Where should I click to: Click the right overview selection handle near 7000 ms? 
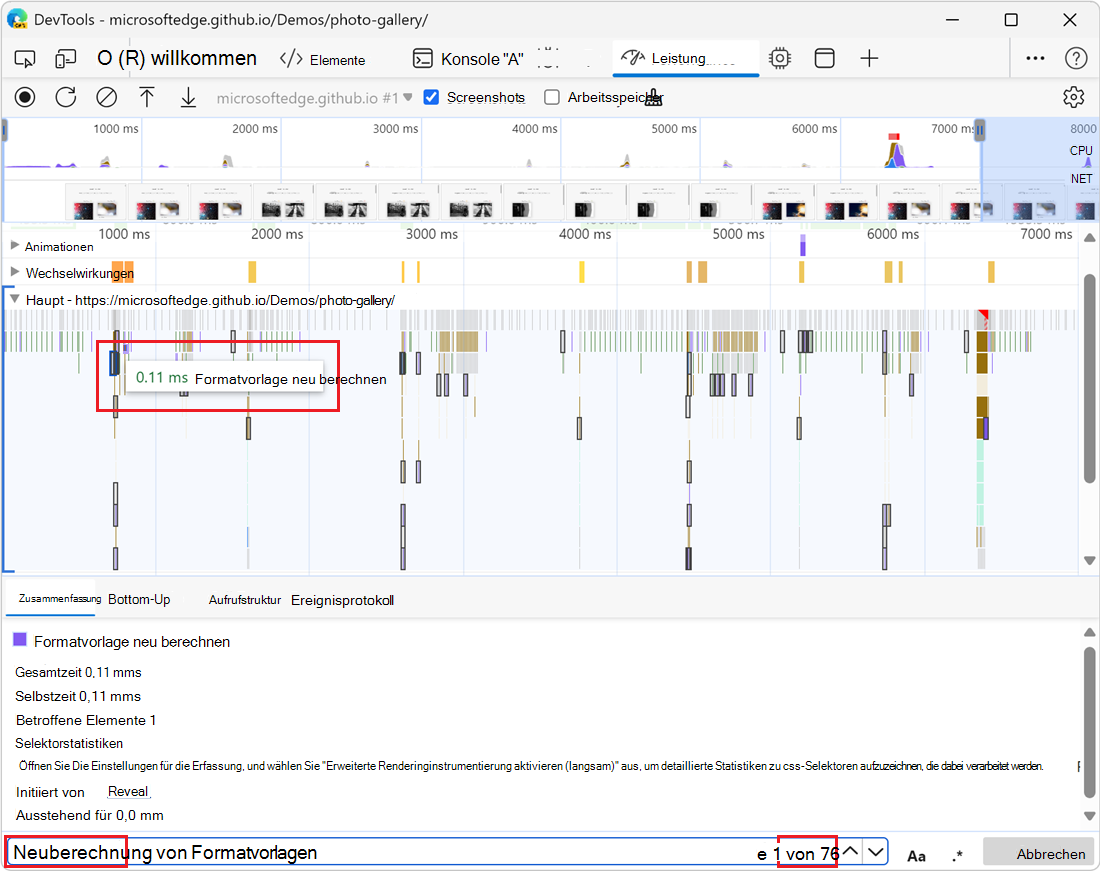click(980, 130)
